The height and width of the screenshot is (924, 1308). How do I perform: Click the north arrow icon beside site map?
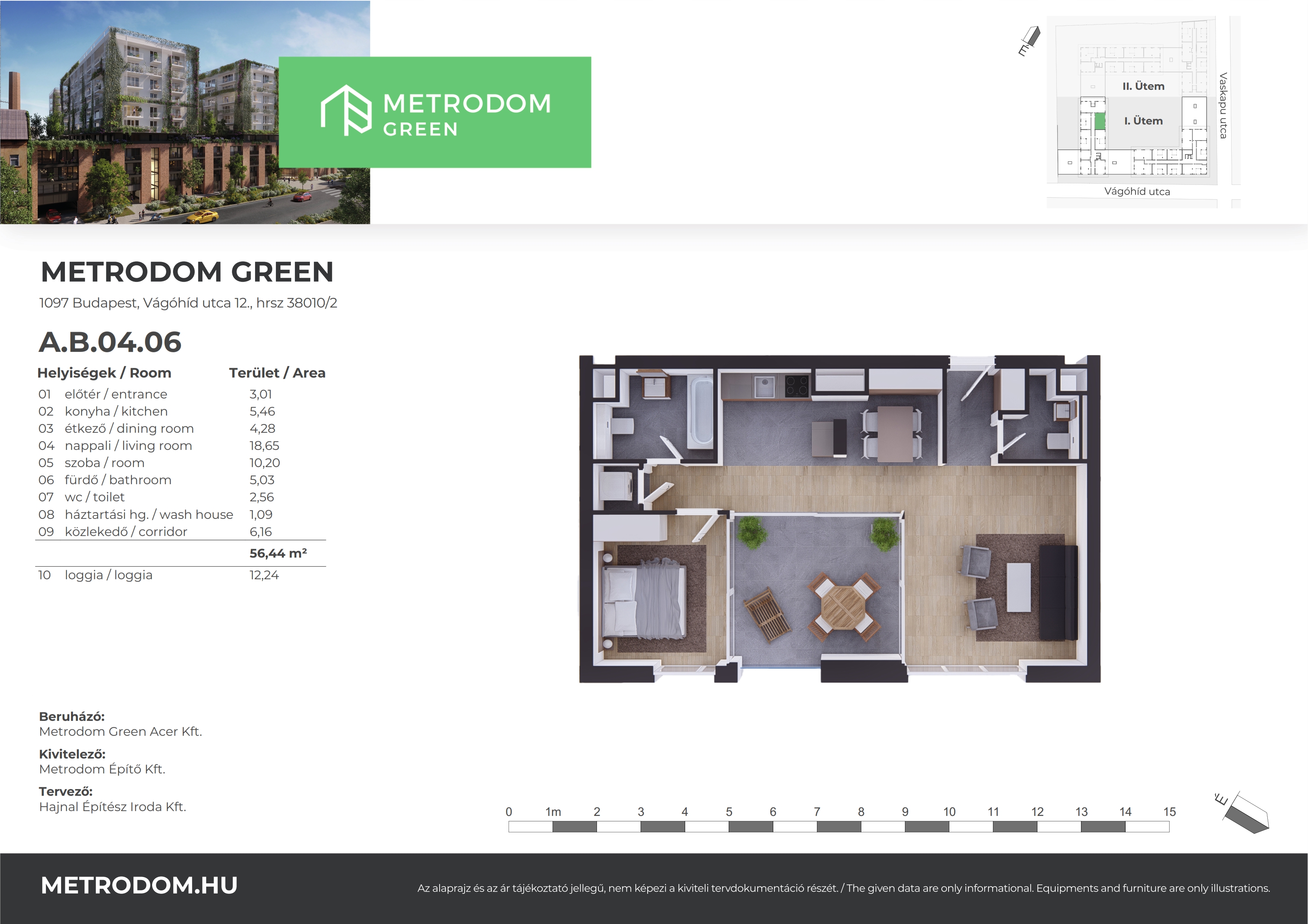coord(1029,42)
